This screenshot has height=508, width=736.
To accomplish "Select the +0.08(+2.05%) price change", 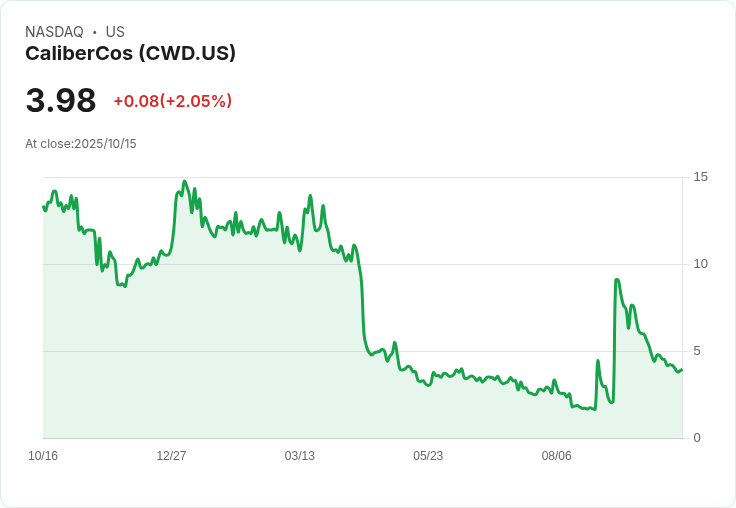I will [x=172, y=101].
